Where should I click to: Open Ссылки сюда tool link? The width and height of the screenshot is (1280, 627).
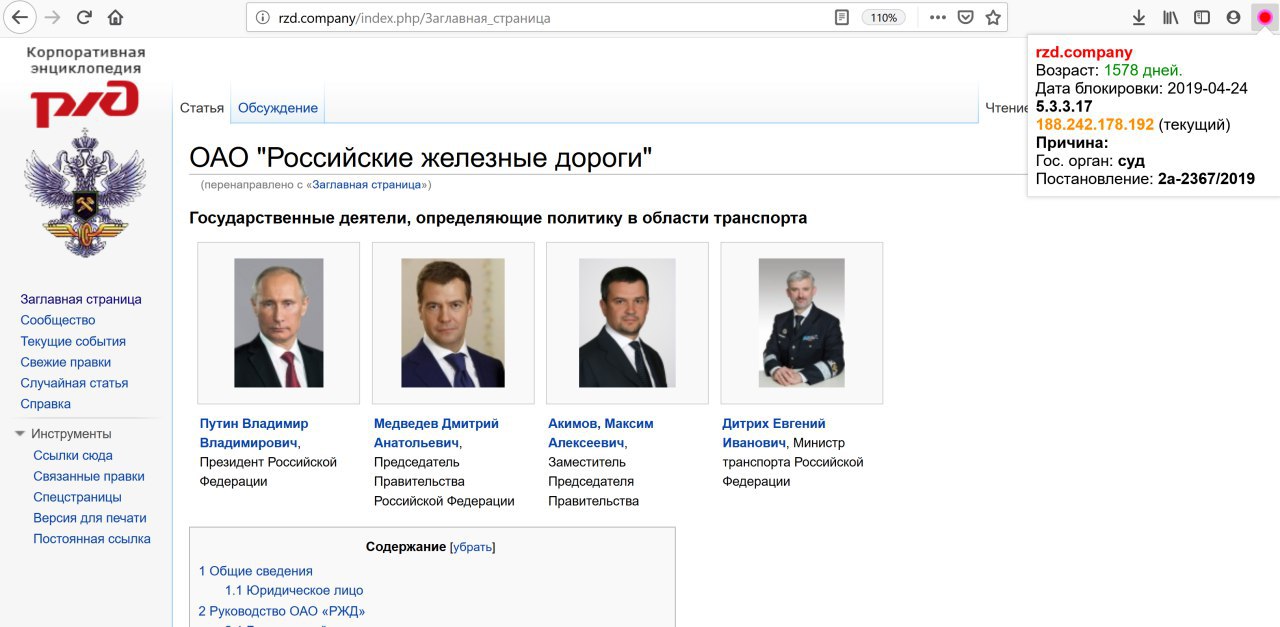(x=73, y=455)
